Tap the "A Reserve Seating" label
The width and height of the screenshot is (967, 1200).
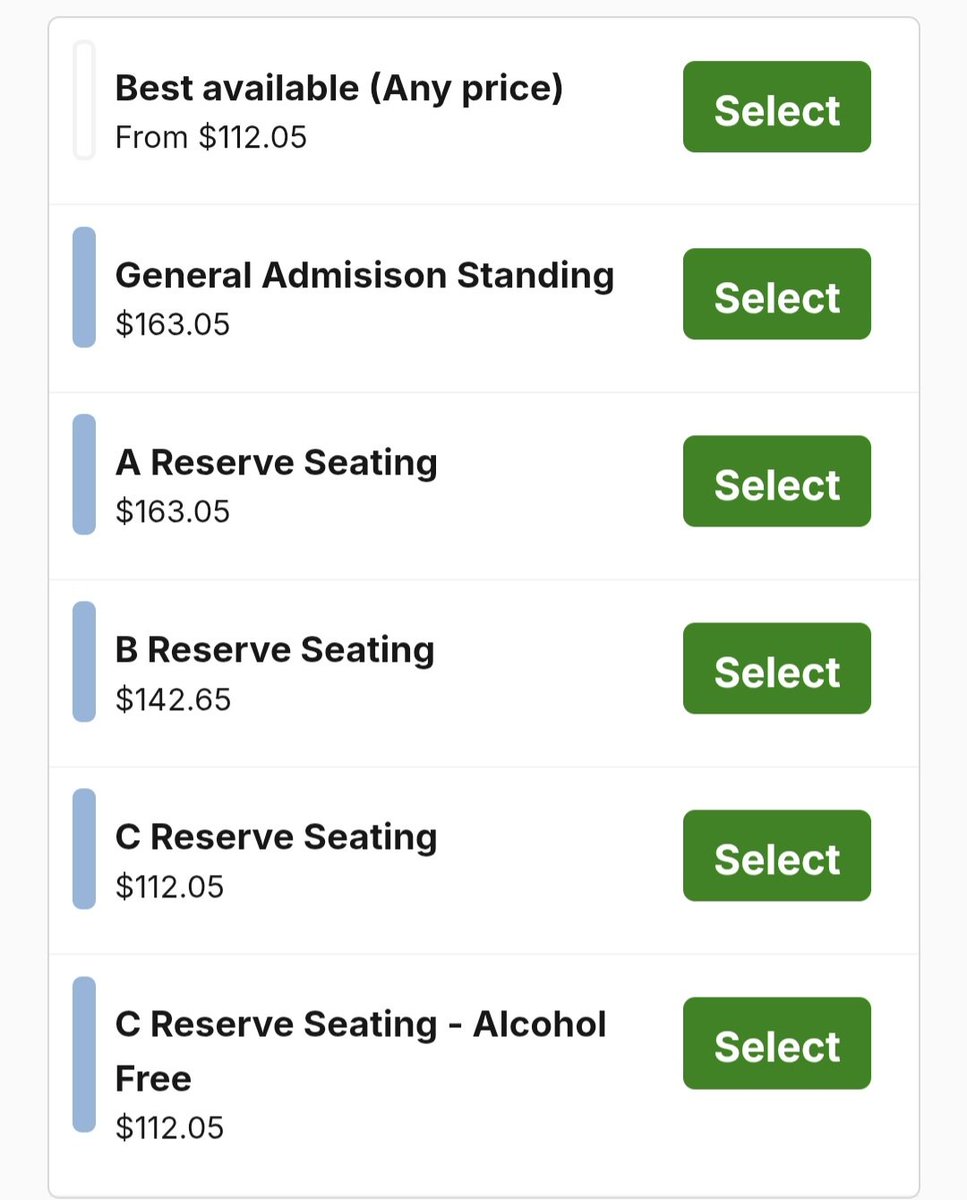[276, 463]
